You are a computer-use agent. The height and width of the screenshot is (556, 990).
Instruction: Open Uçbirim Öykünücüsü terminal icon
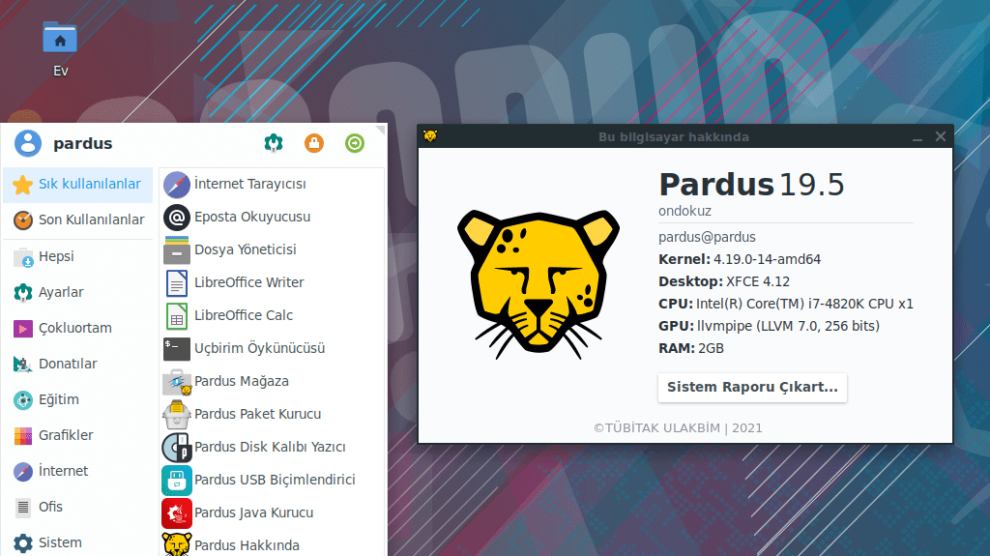click(176, 348)
